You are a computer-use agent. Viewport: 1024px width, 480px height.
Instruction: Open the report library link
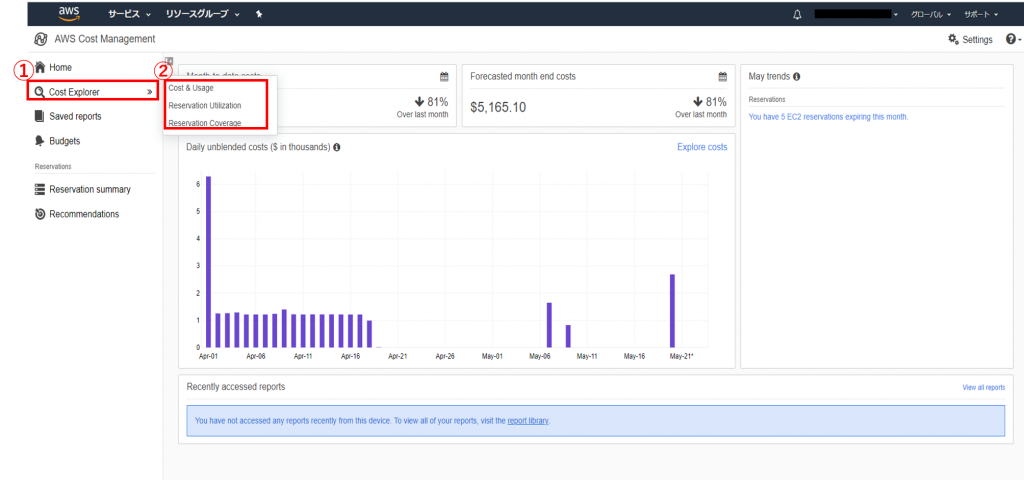[528, 421]
